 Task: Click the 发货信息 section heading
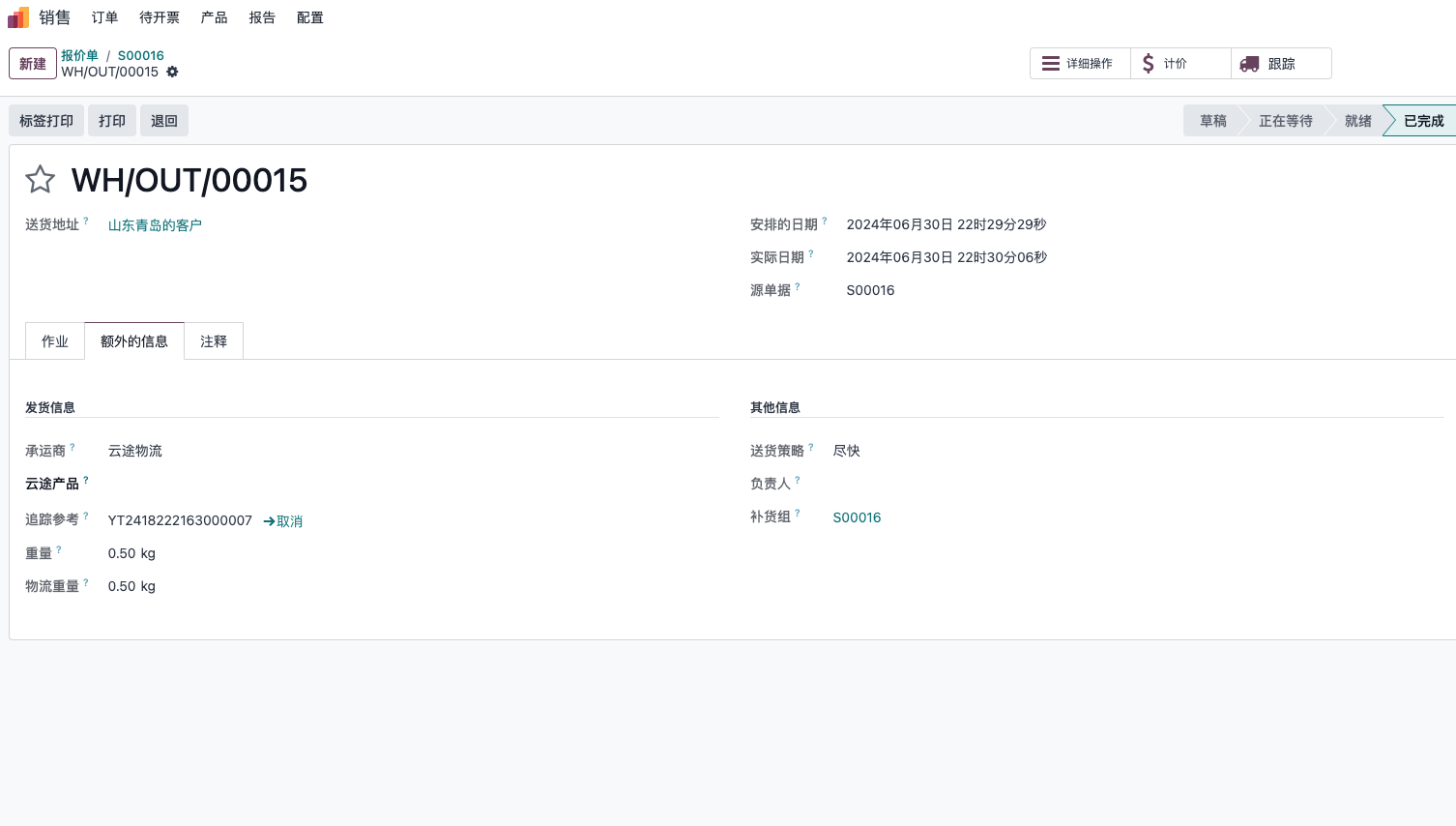pos(50,407)
